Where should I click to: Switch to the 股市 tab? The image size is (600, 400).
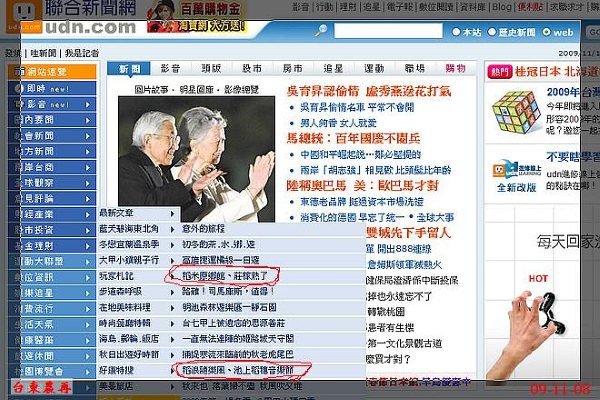(252, 69)
